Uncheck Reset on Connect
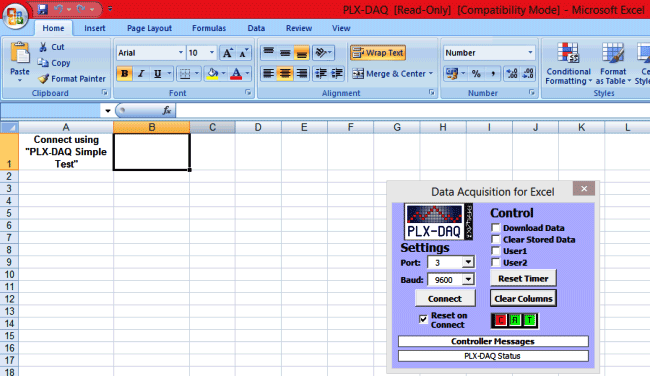 [x=423, y=319]
